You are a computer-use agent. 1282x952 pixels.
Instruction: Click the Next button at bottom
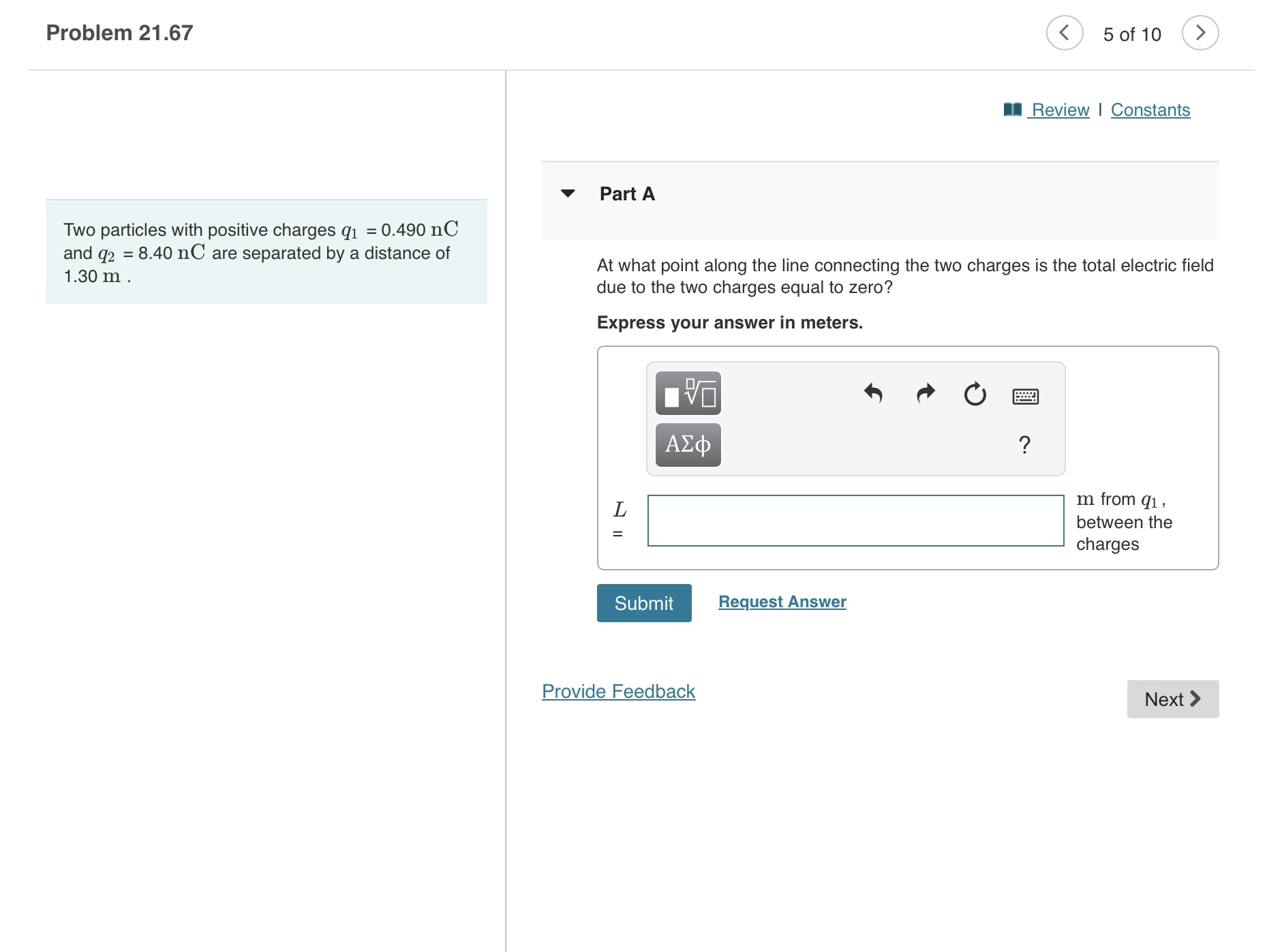(x=1172, y=698)
